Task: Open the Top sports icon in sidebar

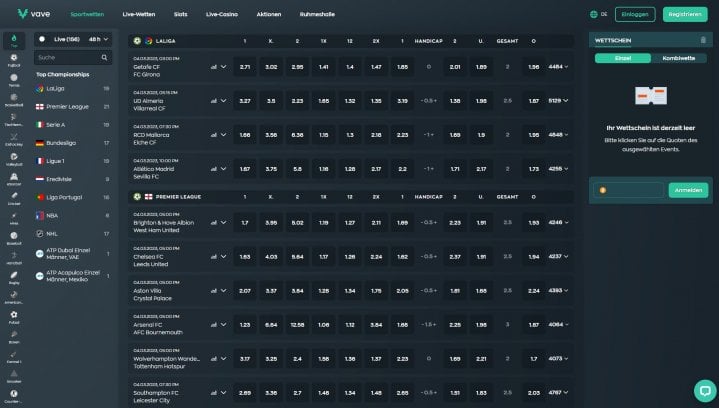Action: pyautogui.click(x=14, y=40)
